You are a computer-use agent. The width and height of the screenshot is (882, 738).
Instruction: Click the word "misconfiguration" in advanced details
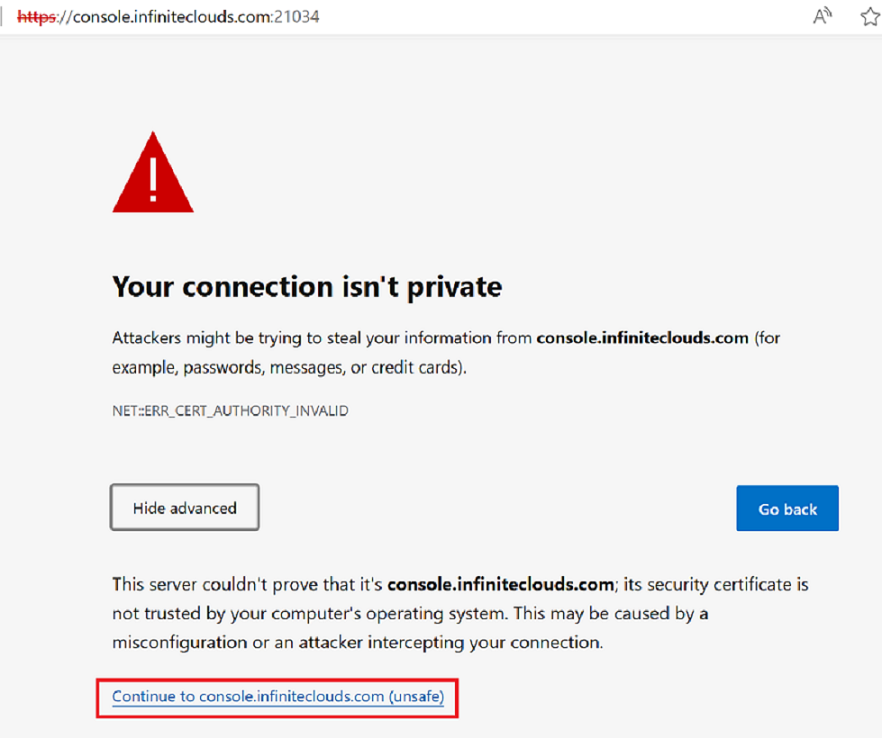pos(180,642)
